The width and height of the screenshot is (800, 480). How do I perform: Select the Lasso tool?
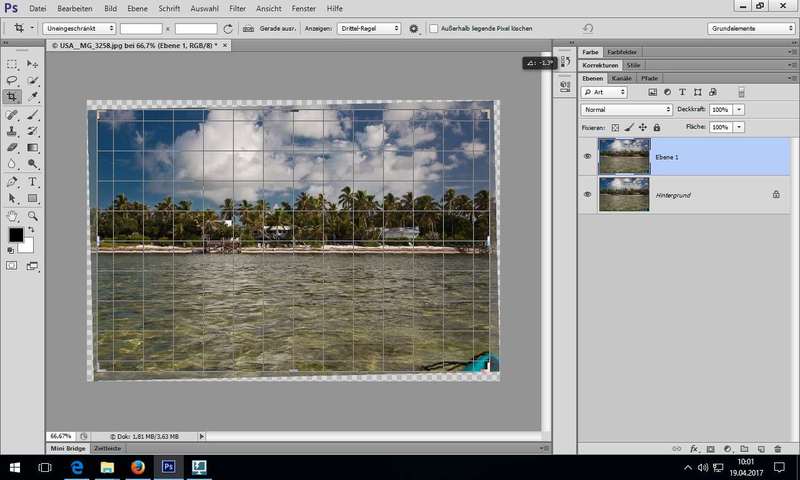[x=12, y=80]
